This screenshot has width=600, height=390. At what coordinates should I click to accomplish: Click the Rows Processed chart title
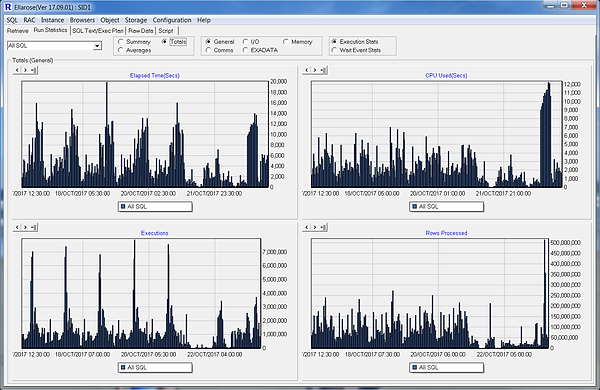pyautogui.click(x=446, y=233)
